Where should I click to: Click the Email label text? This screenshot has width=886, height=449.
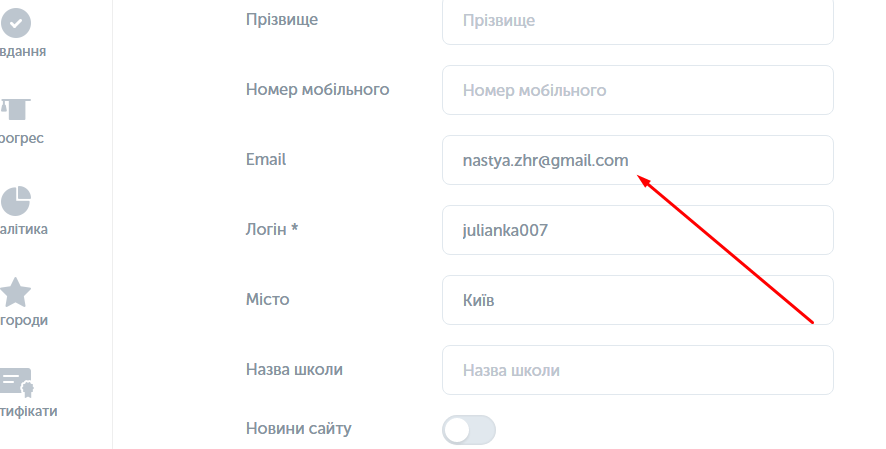tap(266, 159)
